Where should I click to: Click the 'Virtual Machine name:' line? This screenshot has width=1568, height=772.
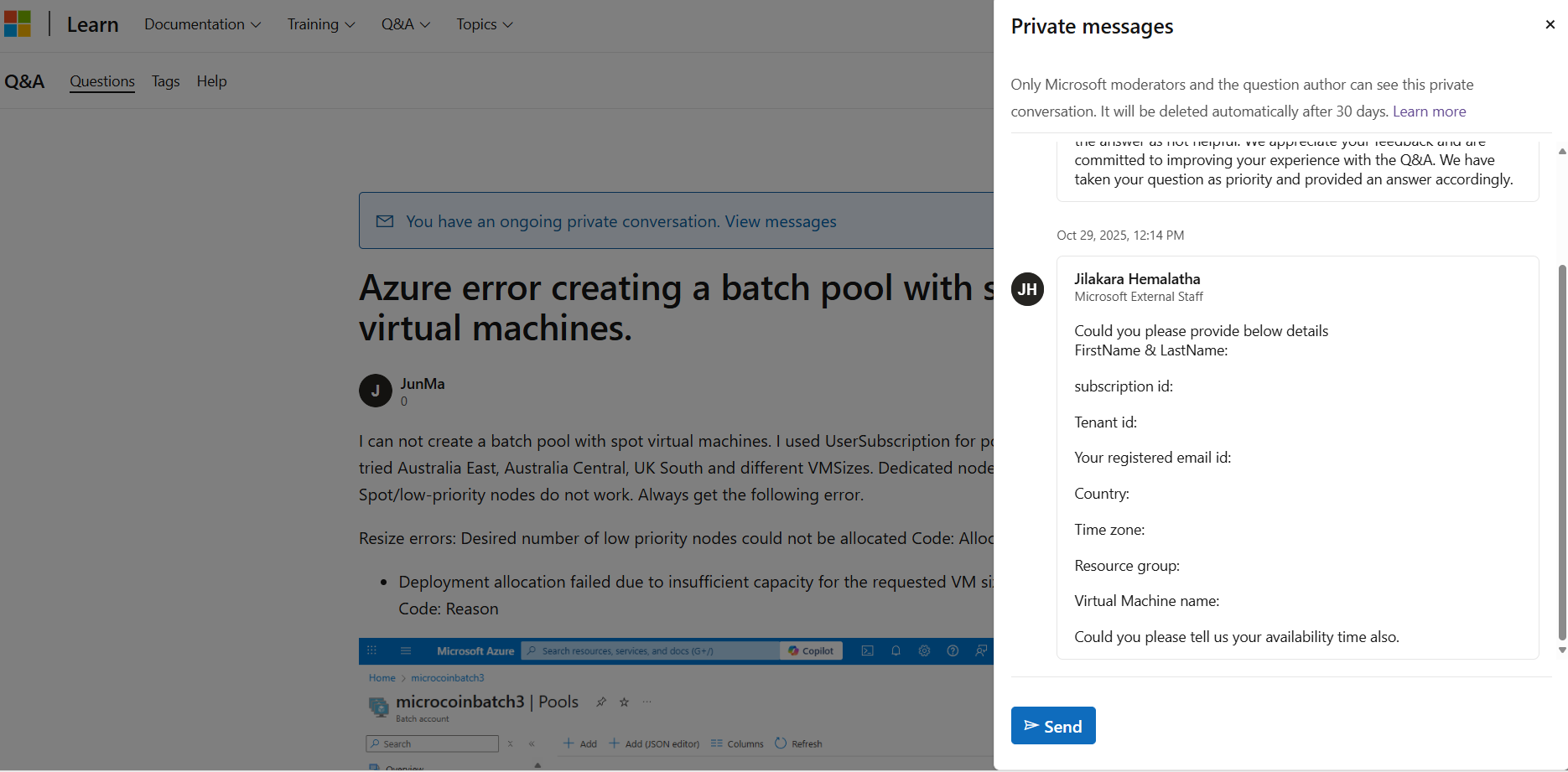click(x=1147, y=601)
